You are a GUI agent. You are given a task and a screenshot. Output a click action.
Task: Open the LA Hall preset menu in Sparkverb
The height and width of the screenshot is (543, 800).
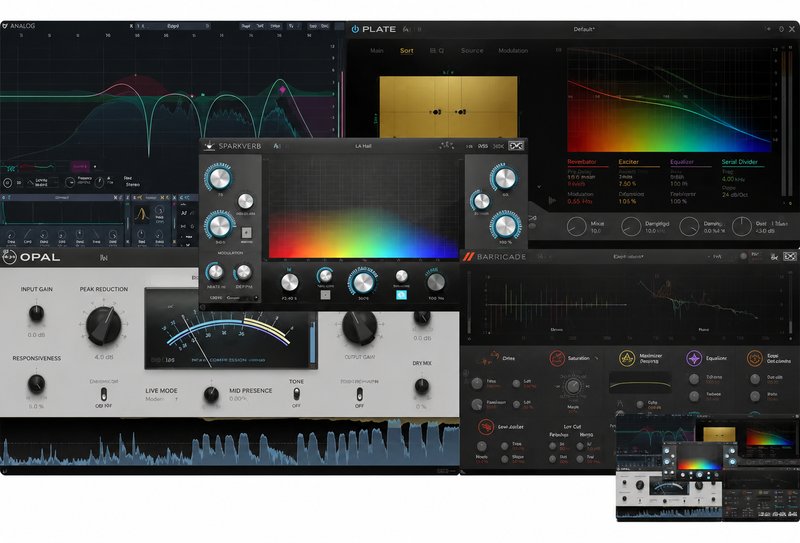[363, 146]
